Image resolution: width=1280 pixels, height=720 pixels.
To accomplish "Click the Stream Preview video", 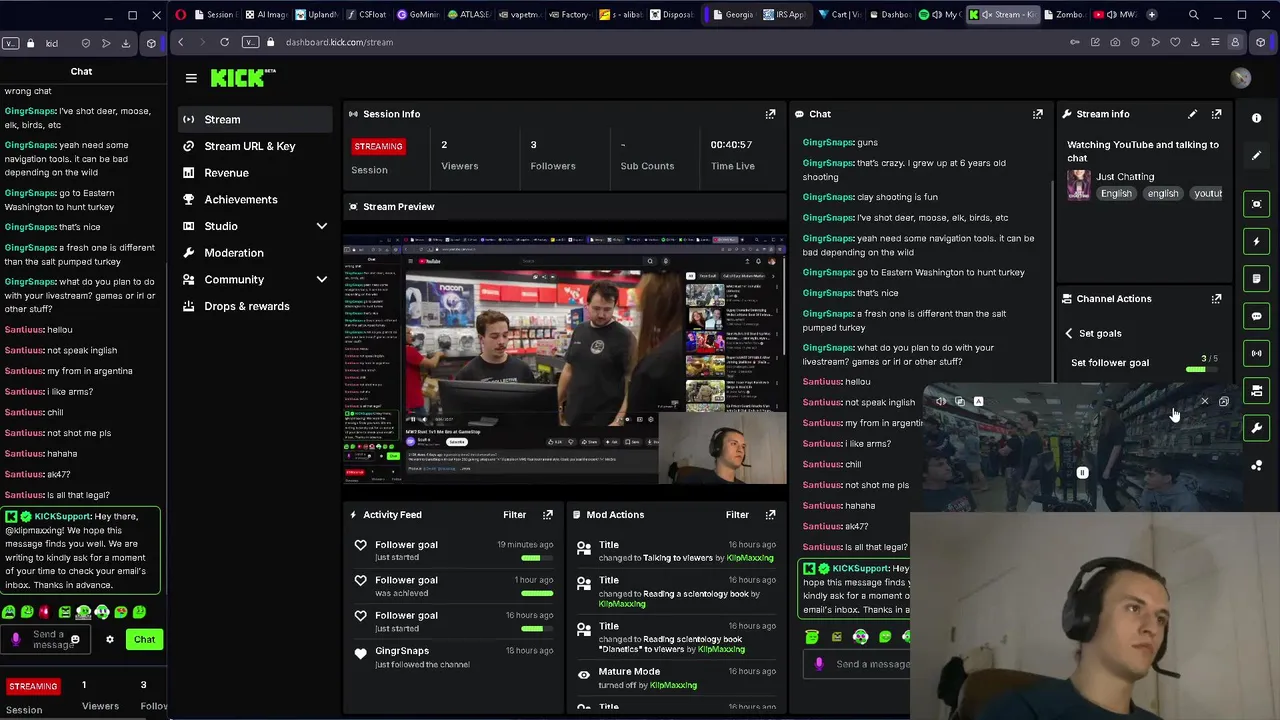I will (x=565, y=360).
